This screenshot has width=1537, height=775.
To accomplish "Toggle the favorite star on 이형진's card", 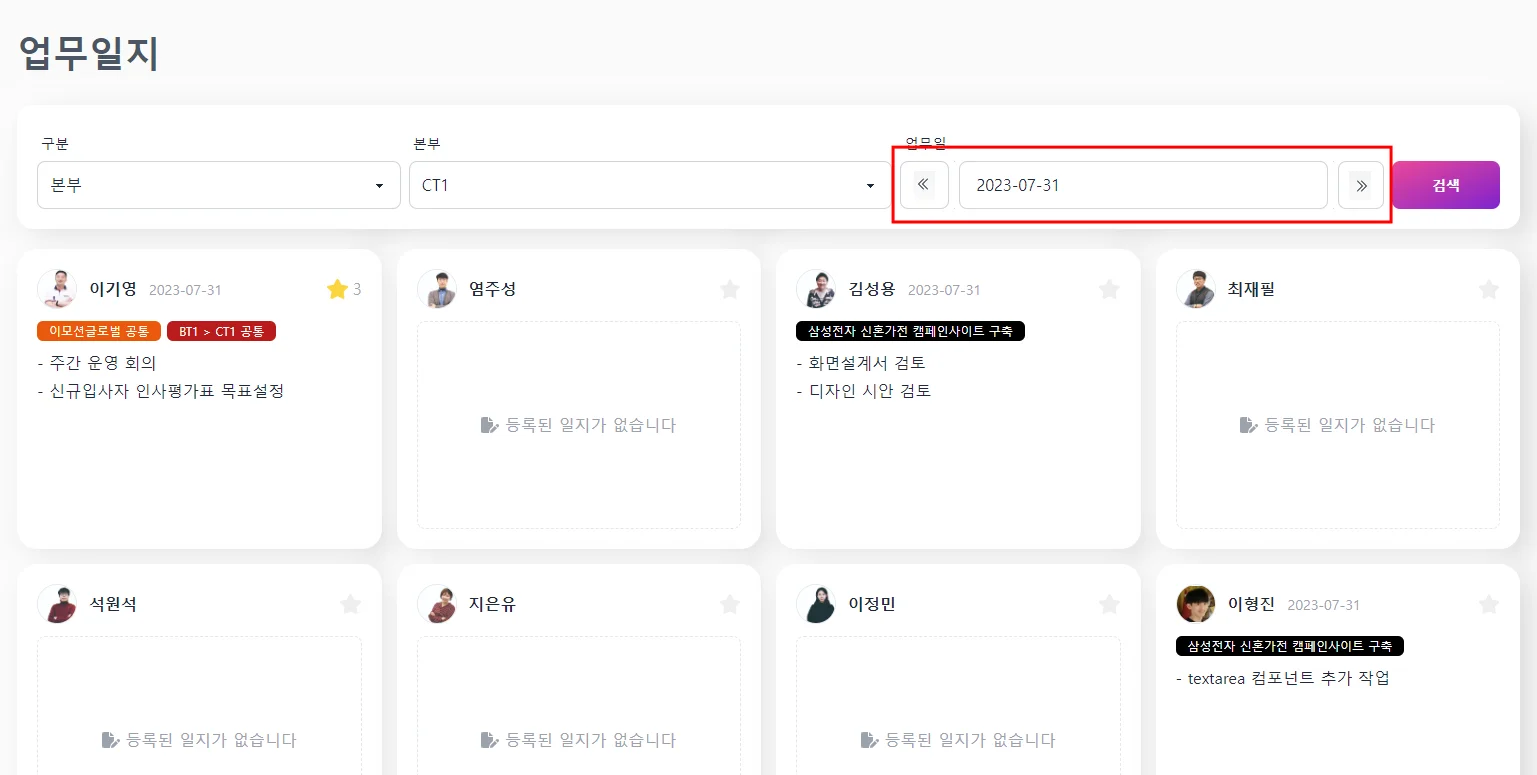I will [1488, 604].
